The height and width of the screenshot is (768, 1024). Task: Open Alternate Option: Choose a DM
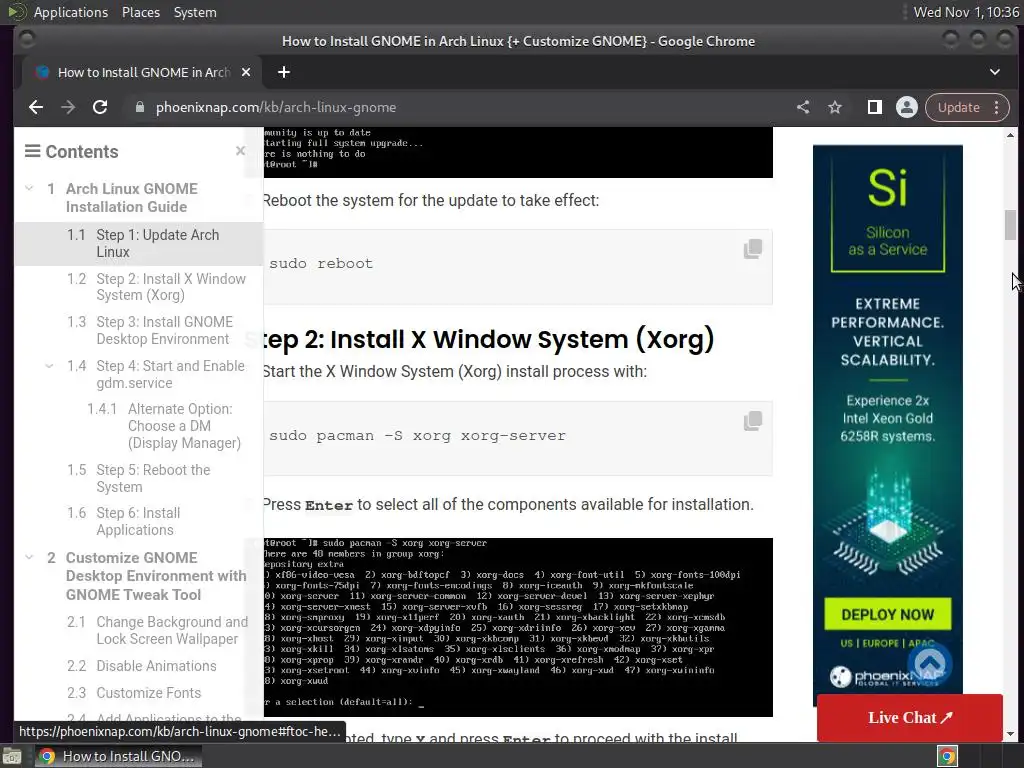tap(184, 426)
